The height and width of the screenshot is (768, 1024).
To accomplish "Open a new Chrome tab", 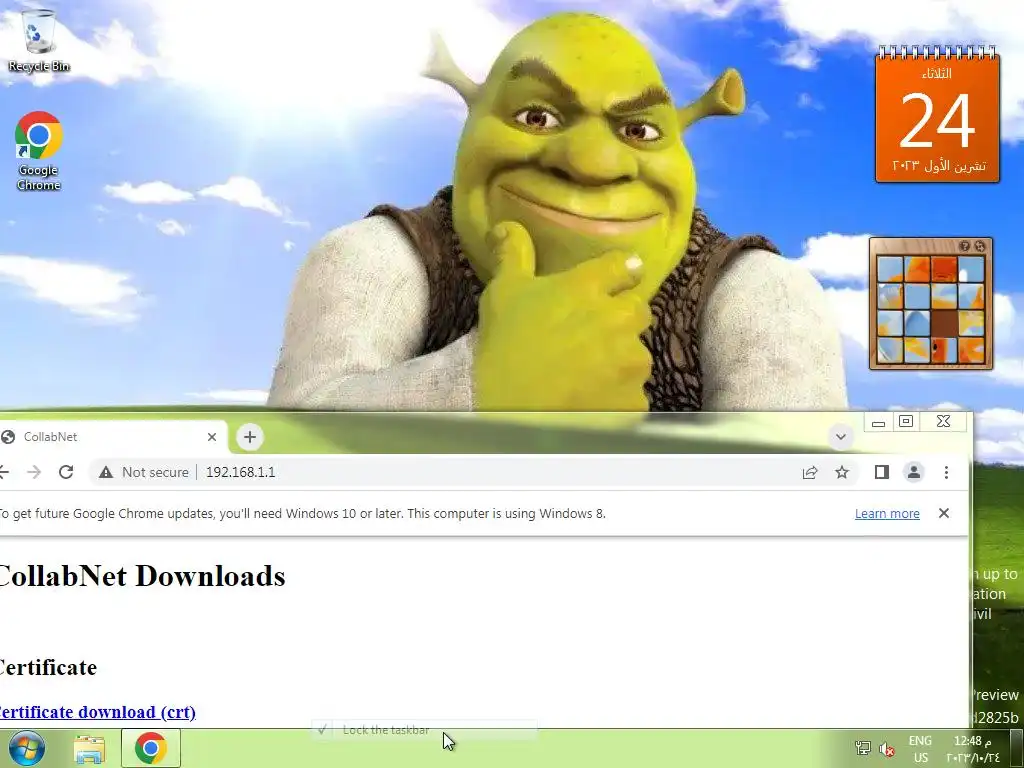I will pos(249,437).
